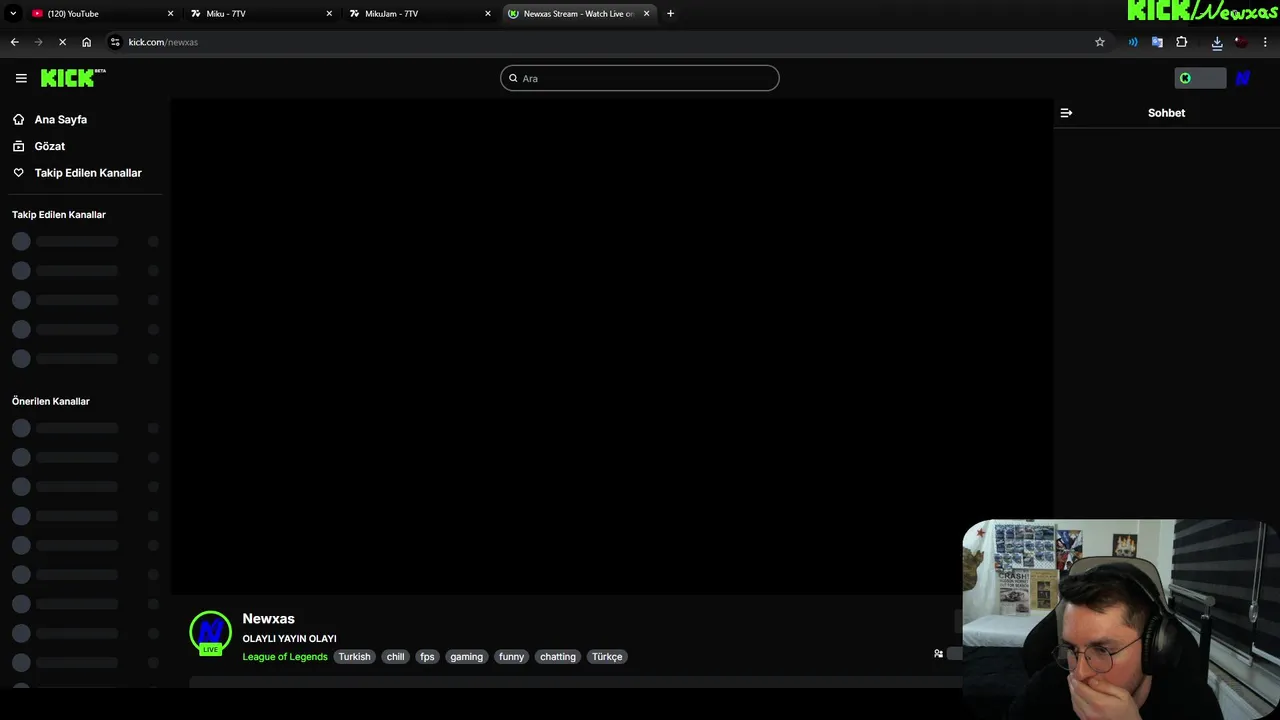Click the search magnifier icon
Screen dimensions: 1280x720
coord(513,78)
